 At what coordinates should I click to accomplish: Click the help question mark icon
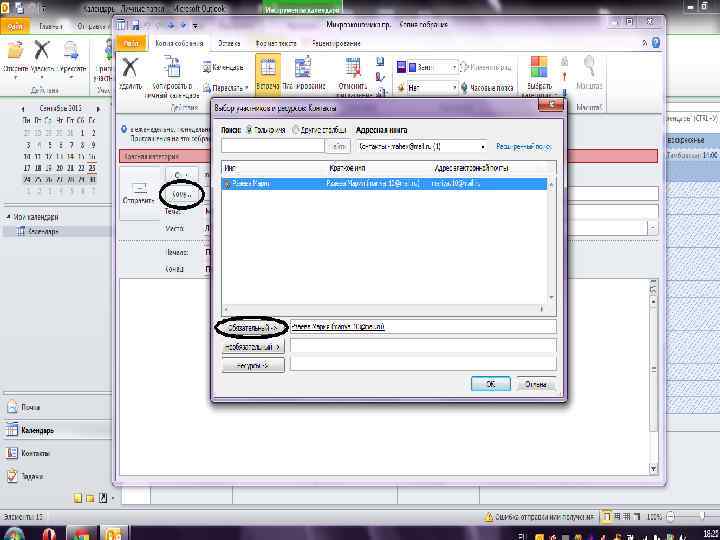pyautogui.click(x=656, y=43)
